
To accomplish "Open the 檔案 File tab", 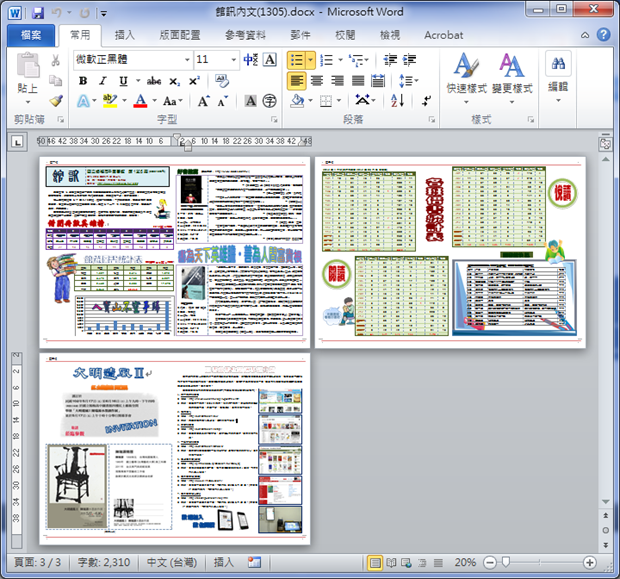I will (x=31, y=35).
